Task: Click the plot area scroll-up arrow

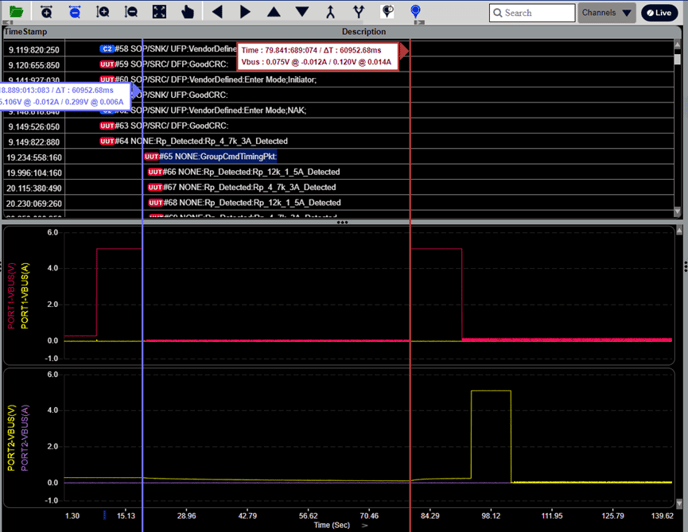Action: pyautogui.click(x=679, y=230)
